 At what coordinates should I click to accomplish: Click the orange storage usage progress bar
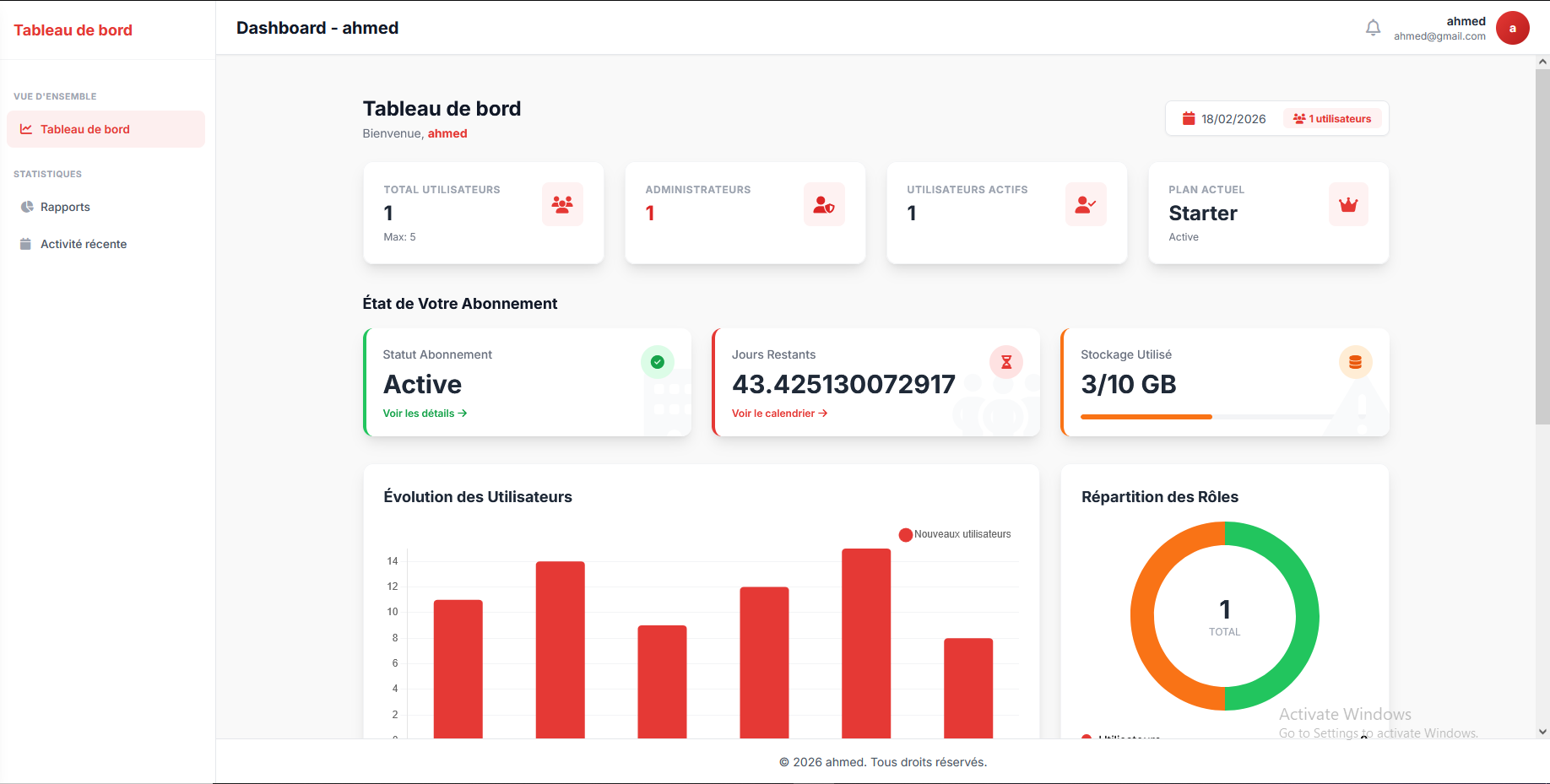(x=1146, y=416)
